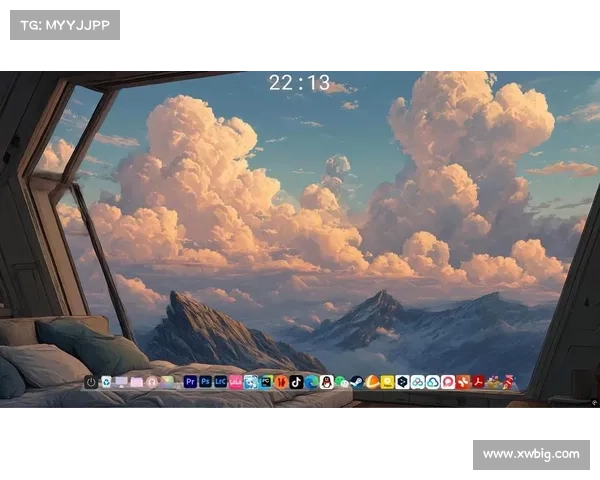Open the Recycle Bin from the dock
This screenshot has width=600, height=480.
pos(106,381)
